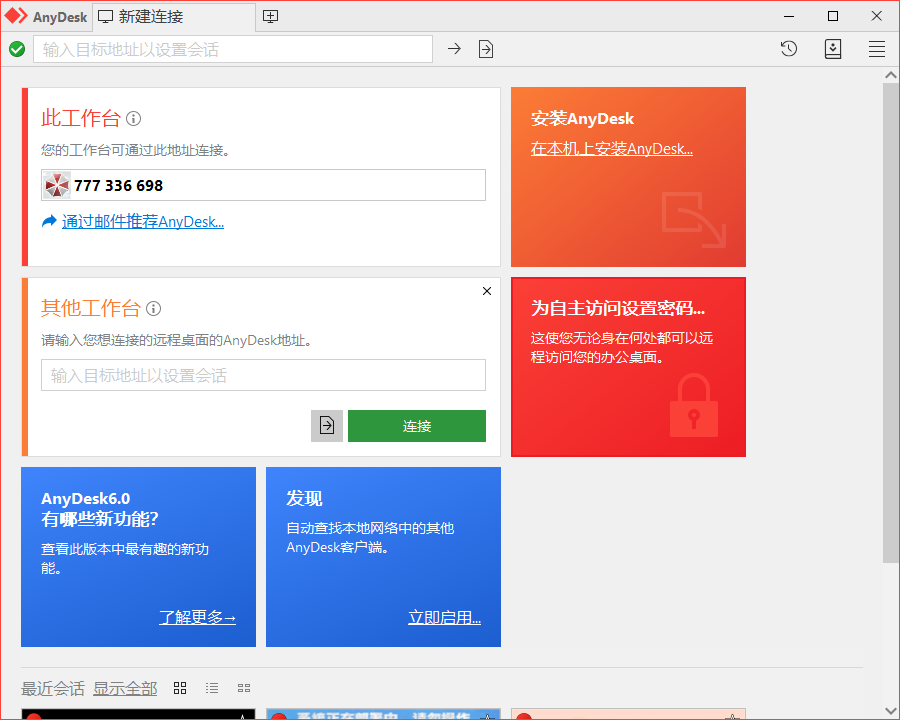The width and height of the screenshot is (900, 720).
Task: Click the remote address field in 其他工作台
Action: tap(263, 375)
